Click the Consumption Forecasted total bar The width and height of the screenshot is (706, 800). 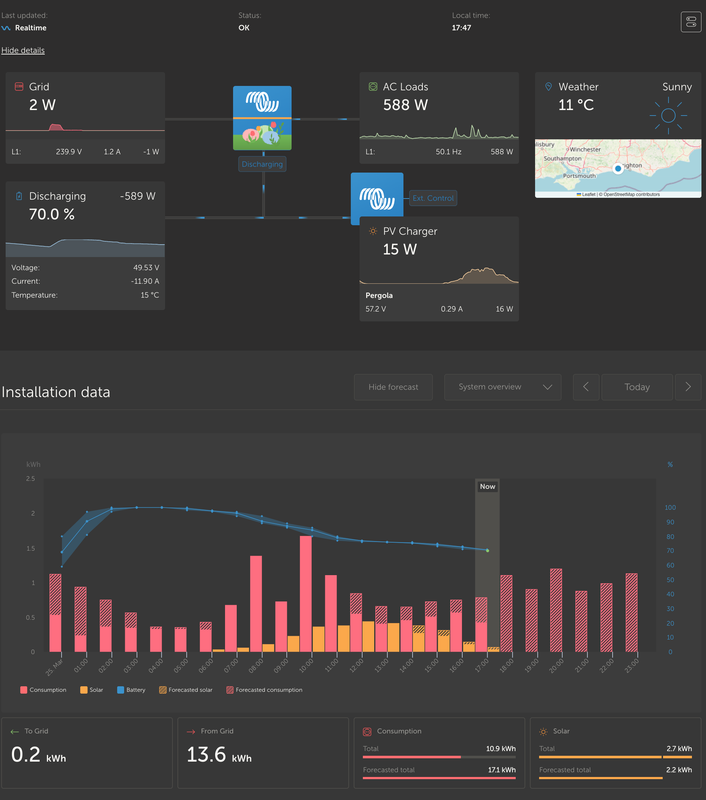tap(439, 778)
